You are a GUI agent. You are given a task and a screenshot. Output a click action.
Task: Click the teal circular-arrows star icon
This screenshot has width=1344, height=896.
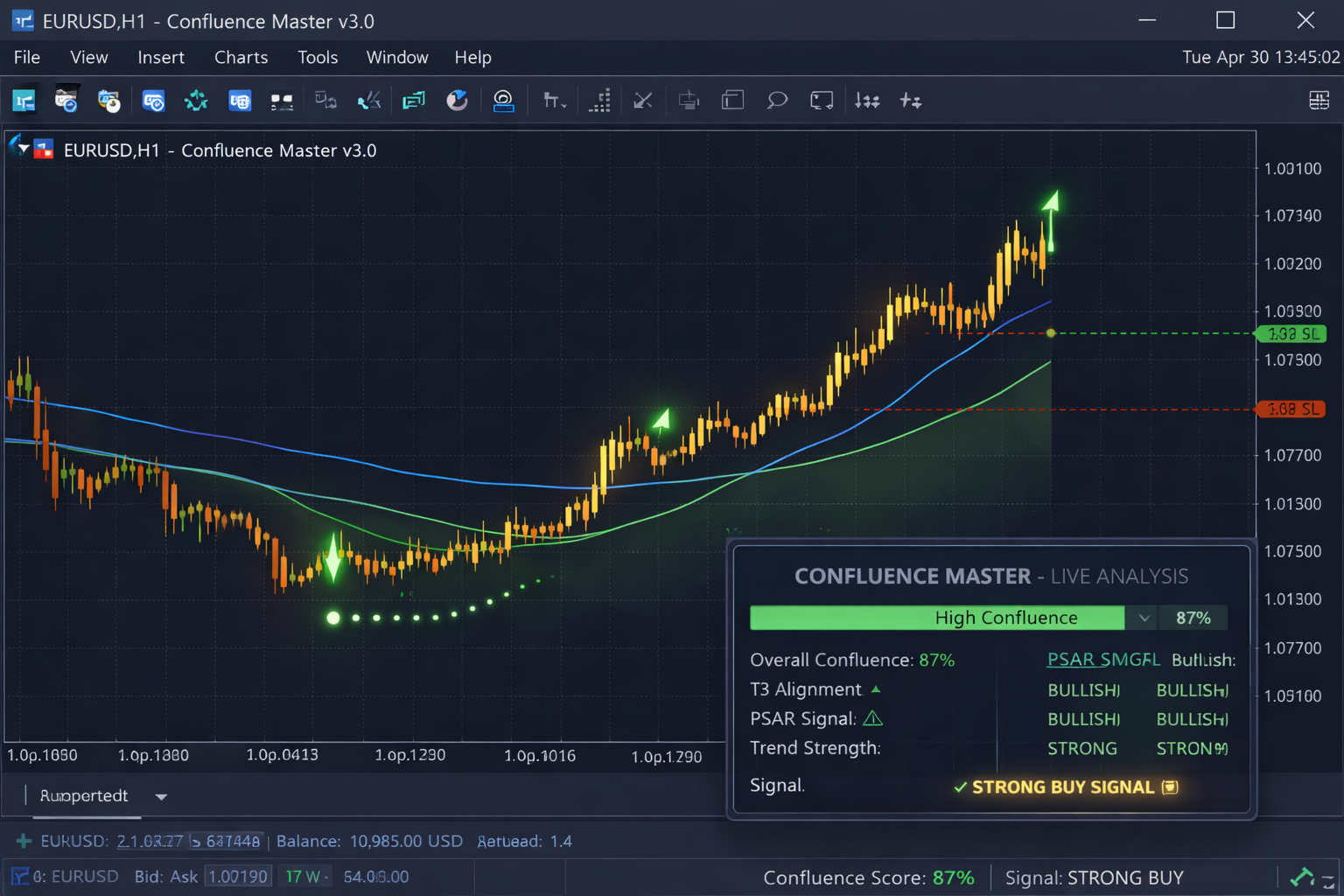pos(196,101)
